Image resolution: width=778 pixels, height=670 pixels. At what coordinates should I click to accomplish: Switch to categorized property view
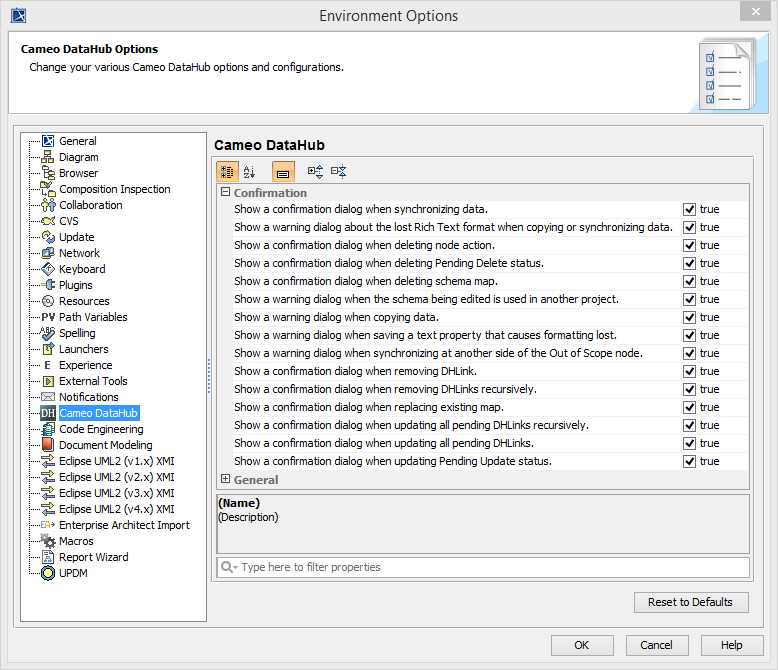click(227, 172)
